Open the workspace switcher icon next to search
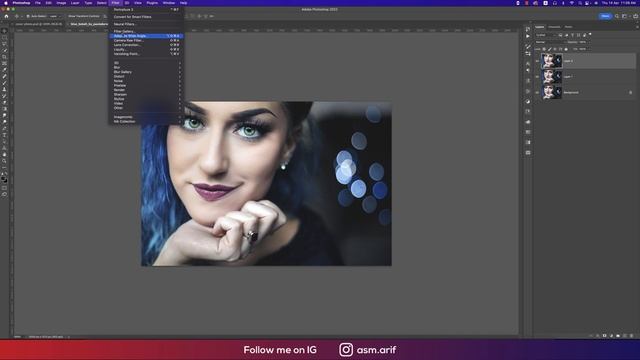The image size is (640, 360). (x=624, y=16)
